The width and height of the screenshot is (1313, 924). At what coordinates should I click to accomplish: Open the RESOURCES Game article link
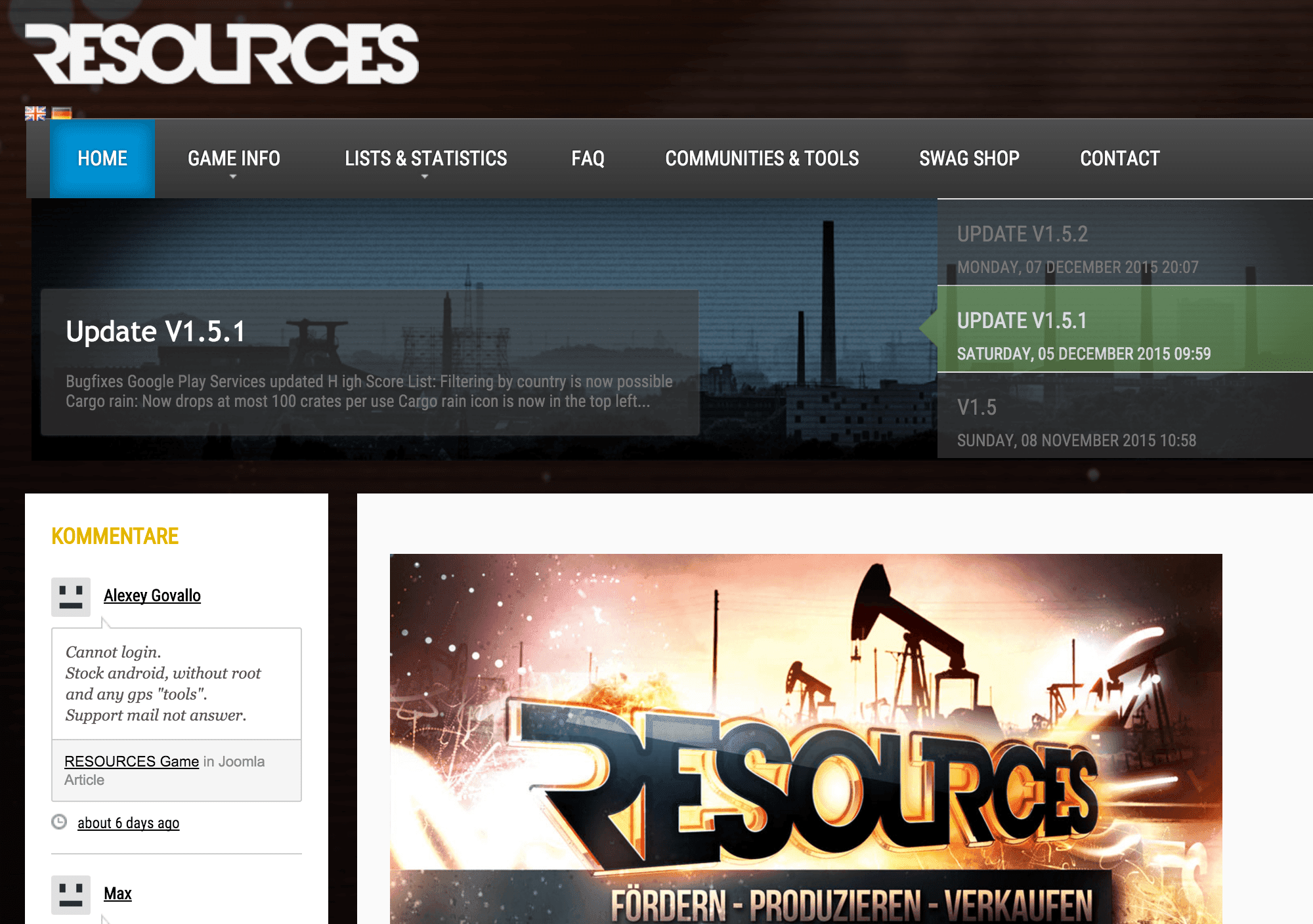coord(131,761)
